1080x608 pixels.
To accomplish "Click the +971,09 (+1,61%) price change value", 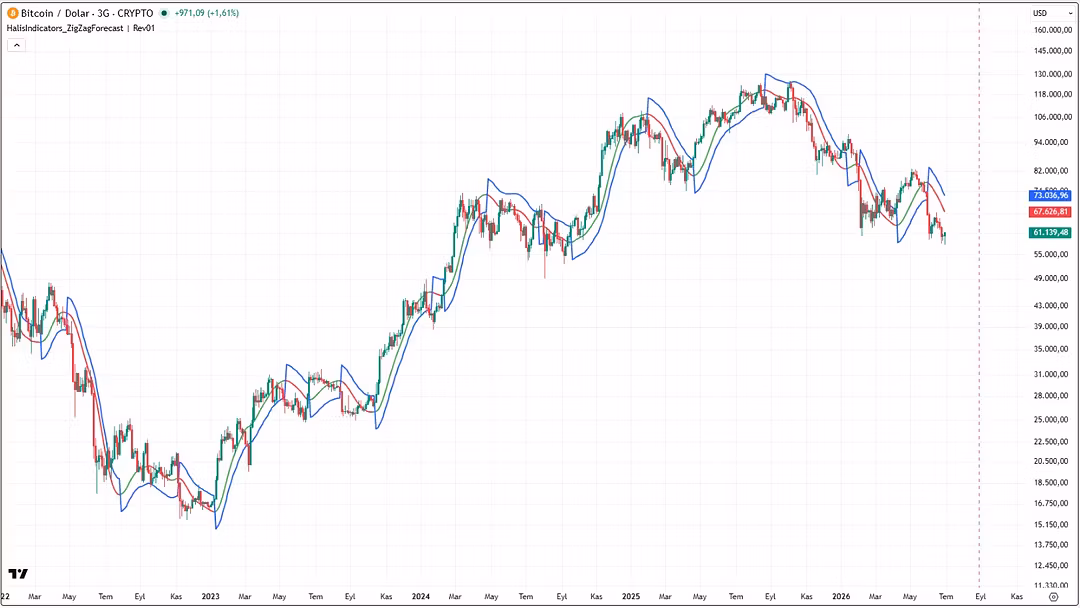I will click(207, 13).
